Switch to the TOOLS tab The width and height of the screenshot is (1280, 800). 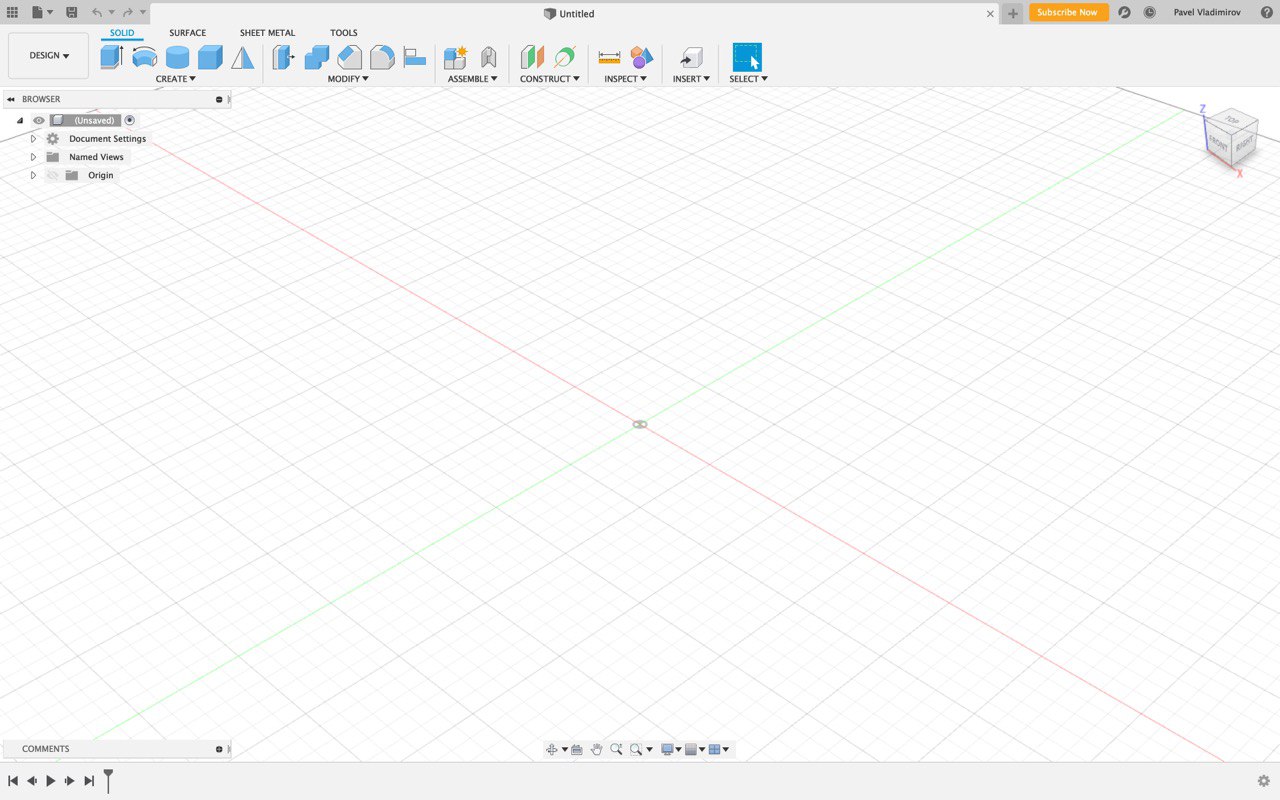point(344,33)
